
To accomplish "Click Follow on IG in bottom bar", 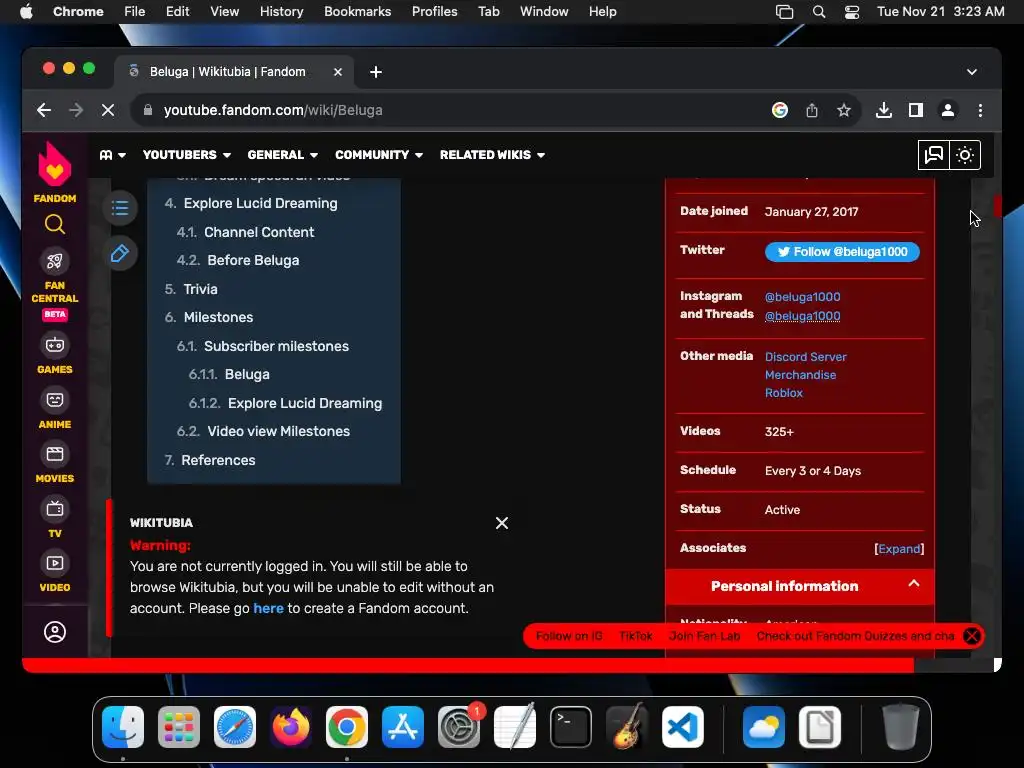I will click(x=569, y=636).
